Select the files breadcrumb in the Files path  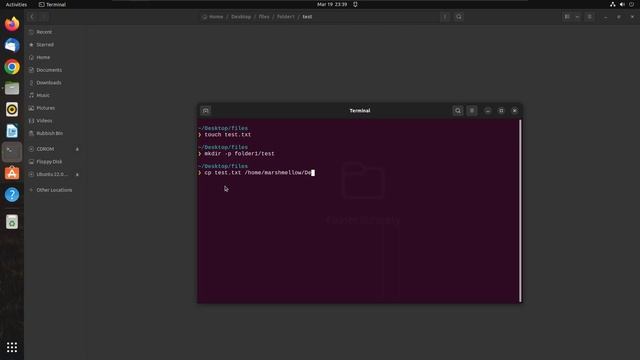pyautogui.click(x=264, y=17)
